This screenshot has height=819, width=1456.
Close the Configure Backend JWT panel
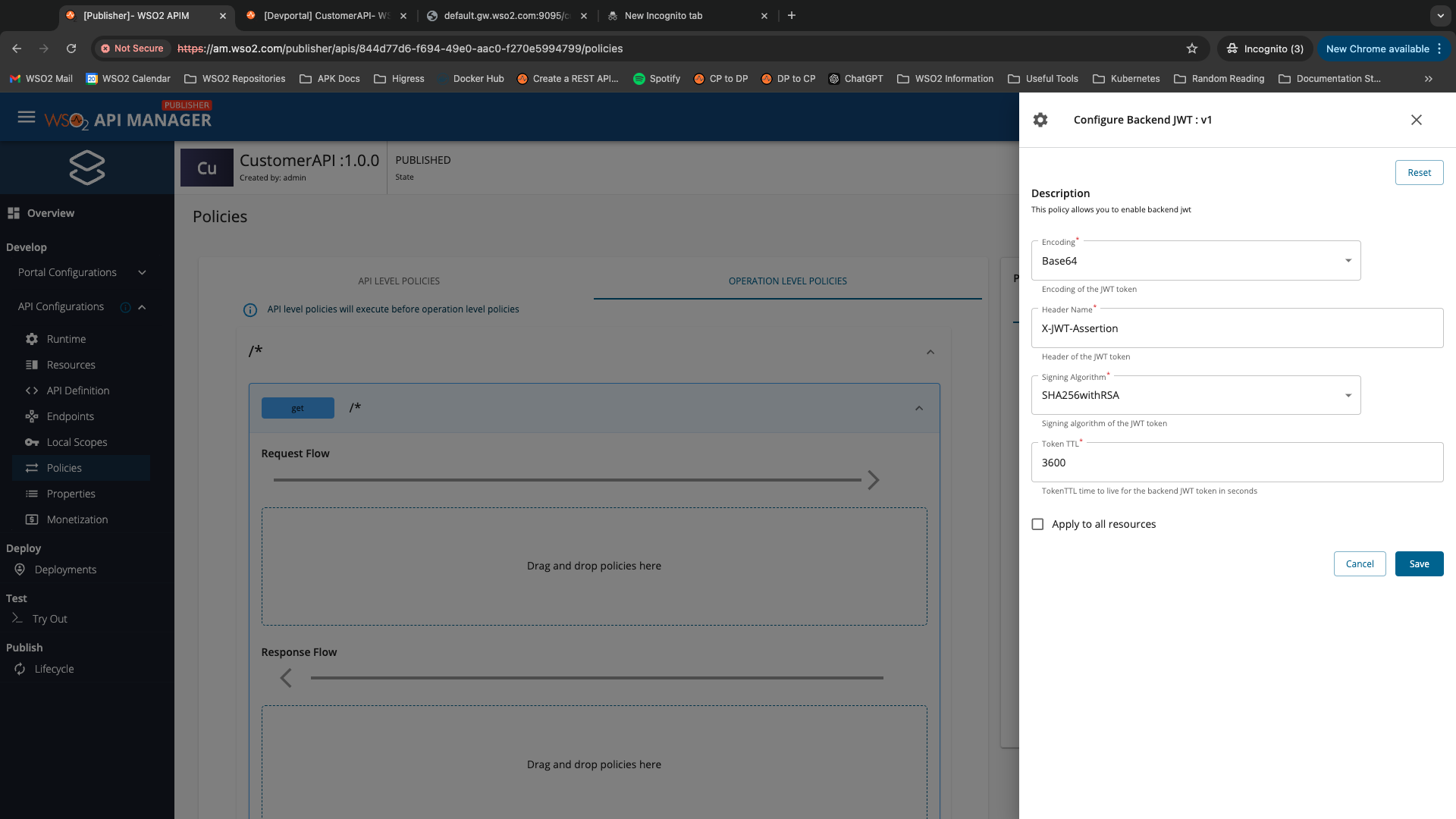click(x=1417, y=120)
